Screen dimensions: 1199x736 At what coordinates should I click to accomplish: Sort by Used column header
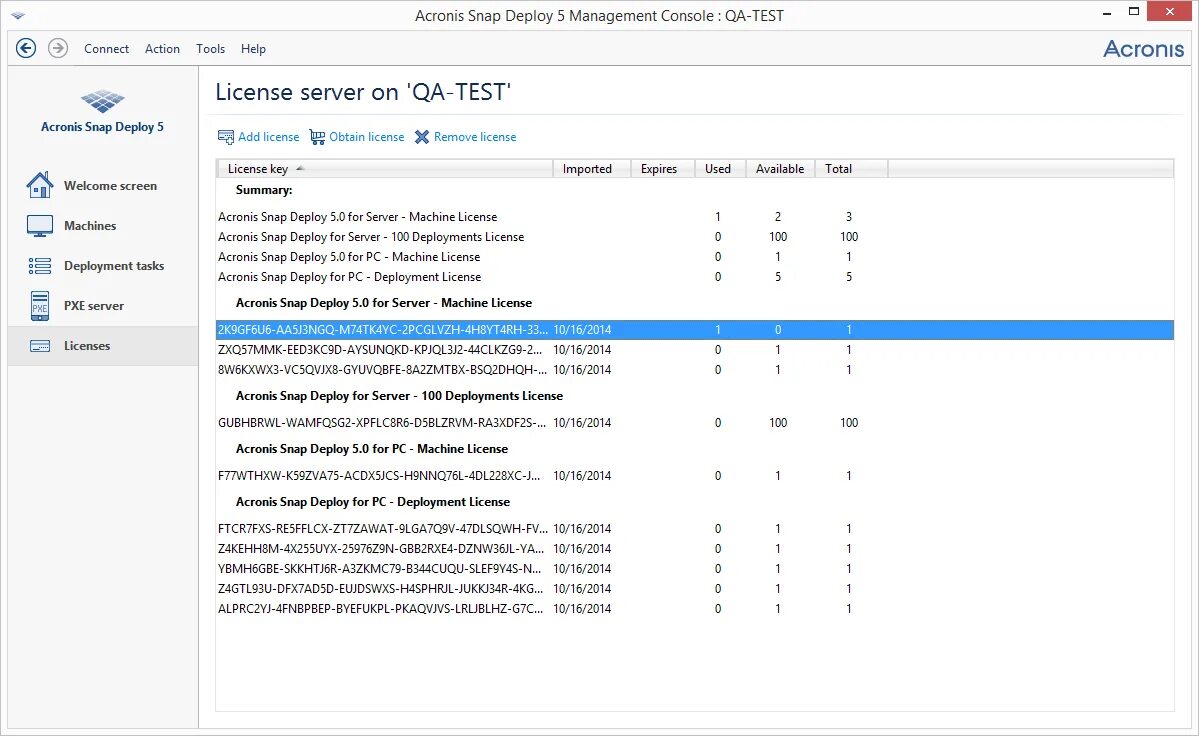pyautogui.click(x=720, y=168)
